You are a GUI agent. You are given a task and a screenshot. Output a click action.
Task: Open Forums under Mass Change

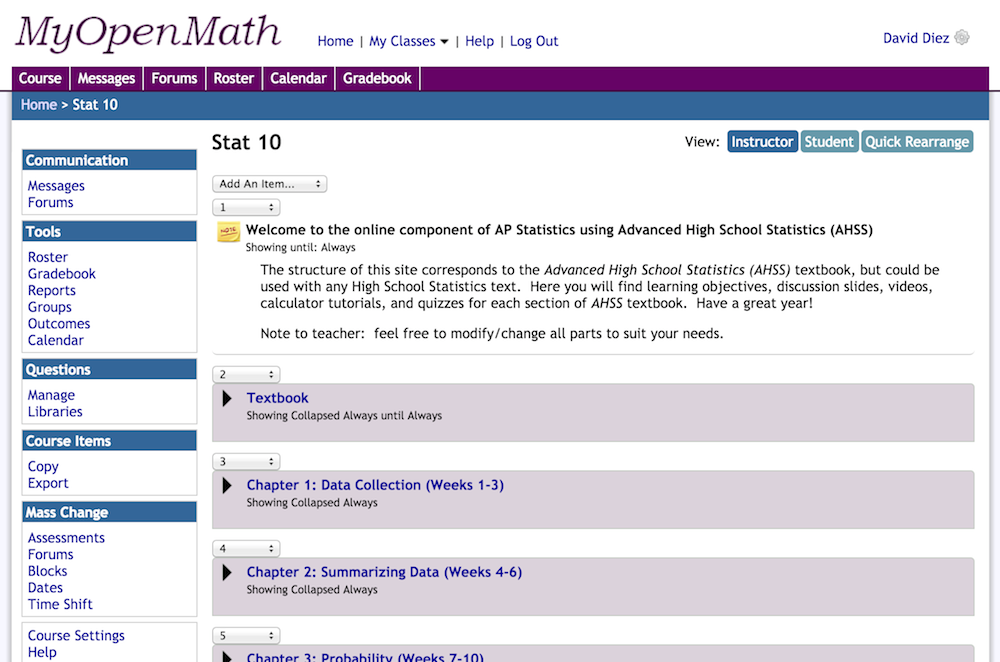pos(50,554)
